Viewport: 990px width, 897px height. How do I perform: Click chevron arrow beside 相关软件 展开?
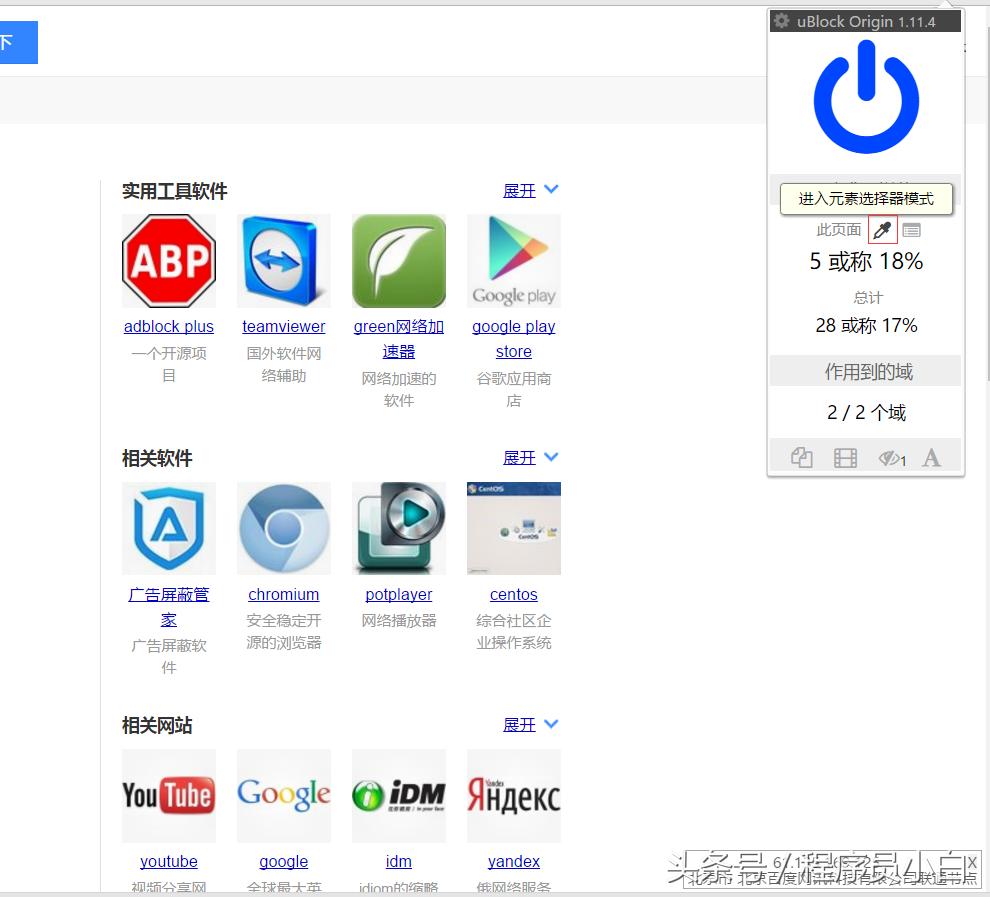551,457
